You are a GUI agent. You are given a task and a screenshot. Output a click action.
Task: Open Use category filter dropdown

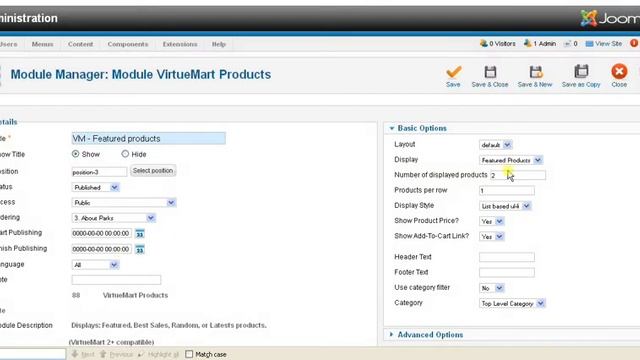[x=492, y=288]
